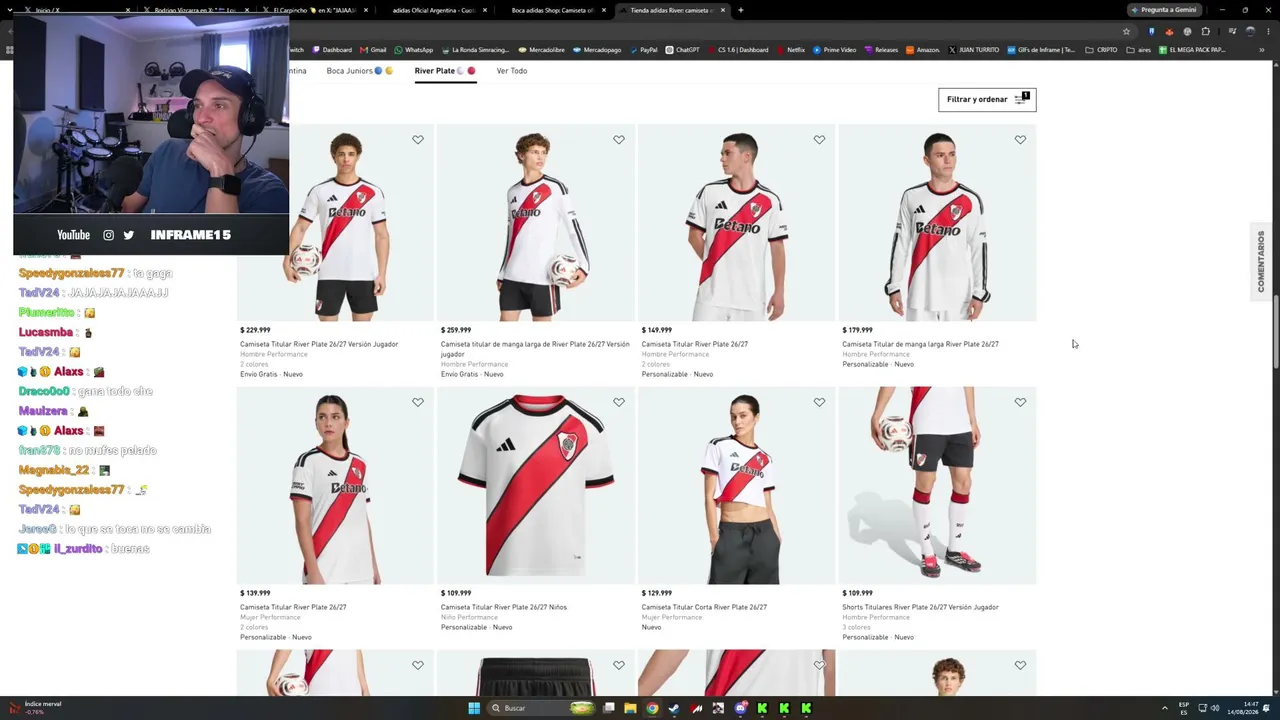Viewport: 1280px width, 720px height.
Task: Show the hidden bookmarks overflow chevron
Action: (1262, 50)
